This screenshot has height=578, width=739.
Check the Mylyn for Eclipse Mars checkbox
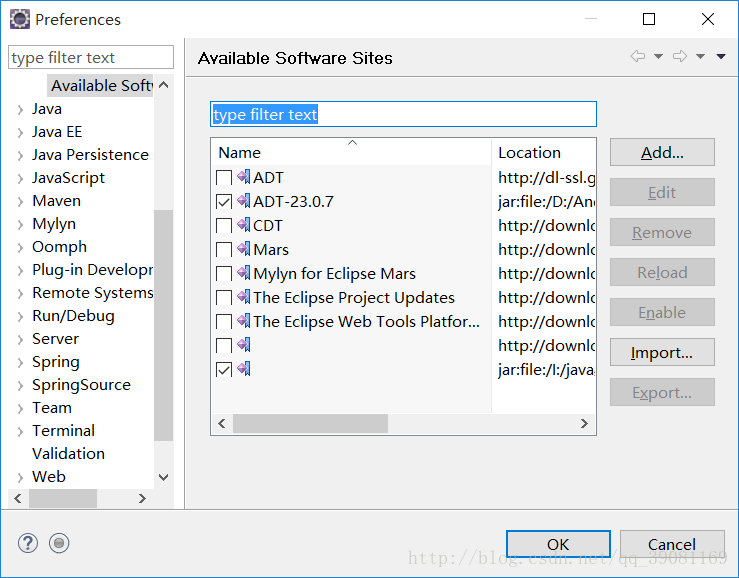pyautogui.click(x=224, y=274)
